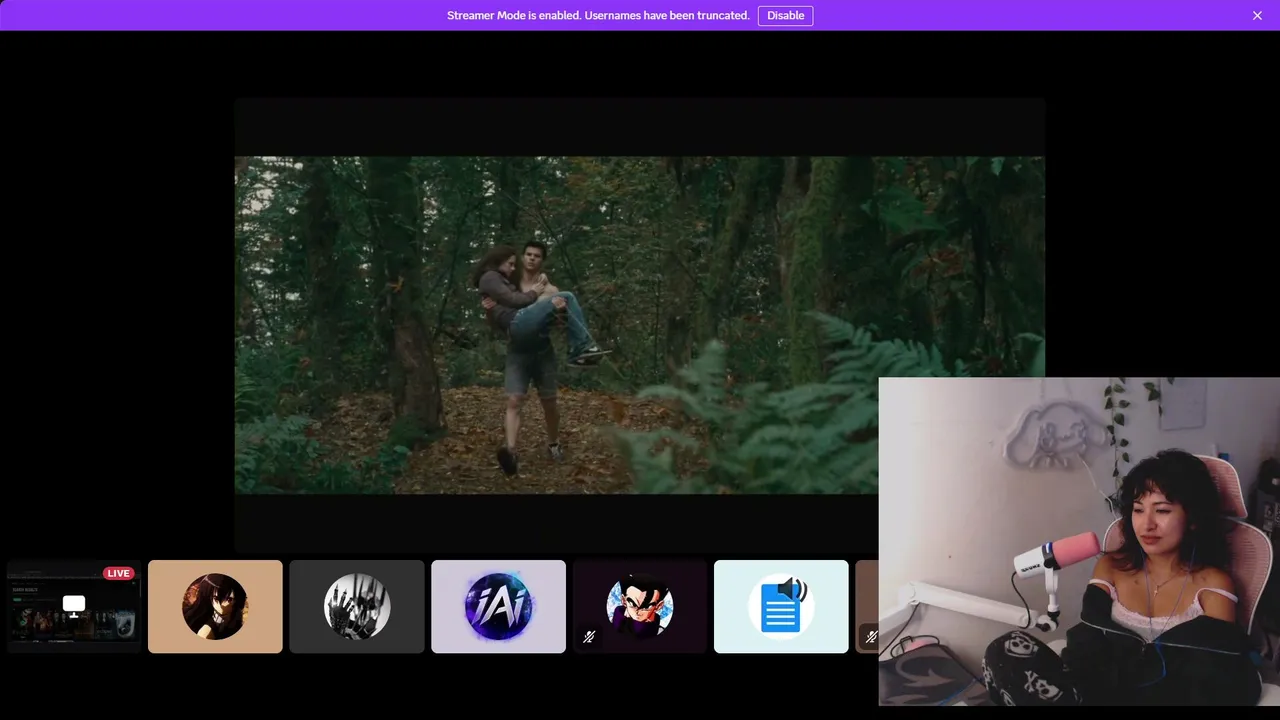This screenshot has width=1280, height=720.
Task: Click the red LIVE badge
Action: click(x=118, y=573)
